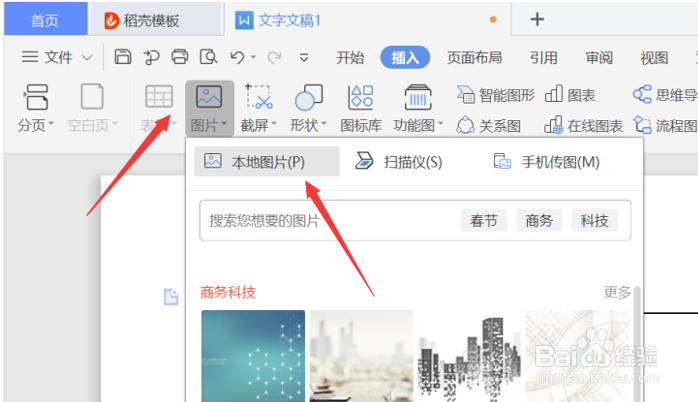Expand the 空白页 dropdown arrow

[x=115, y=123]
